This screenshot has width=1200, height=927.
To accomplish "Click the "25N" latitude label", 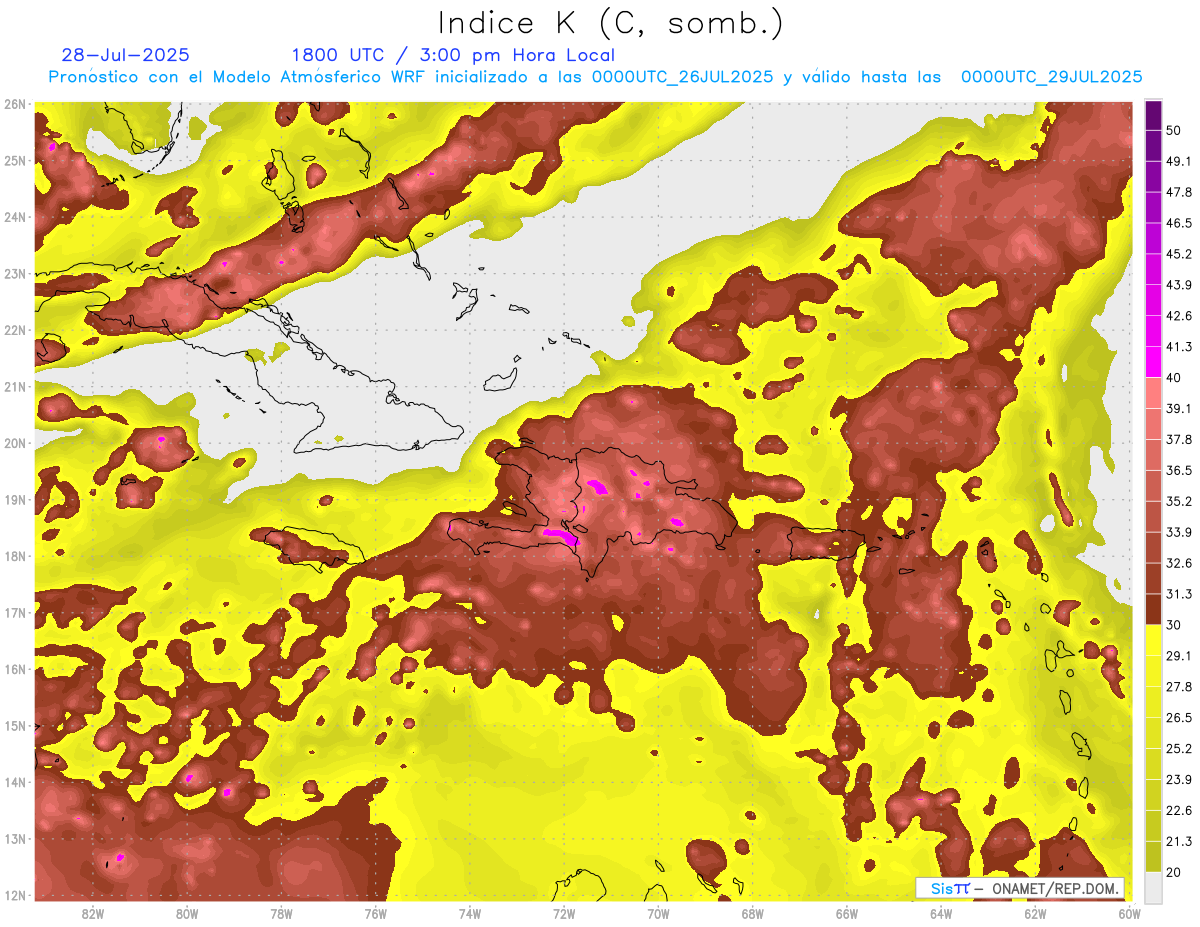I will tap(15, 161).
